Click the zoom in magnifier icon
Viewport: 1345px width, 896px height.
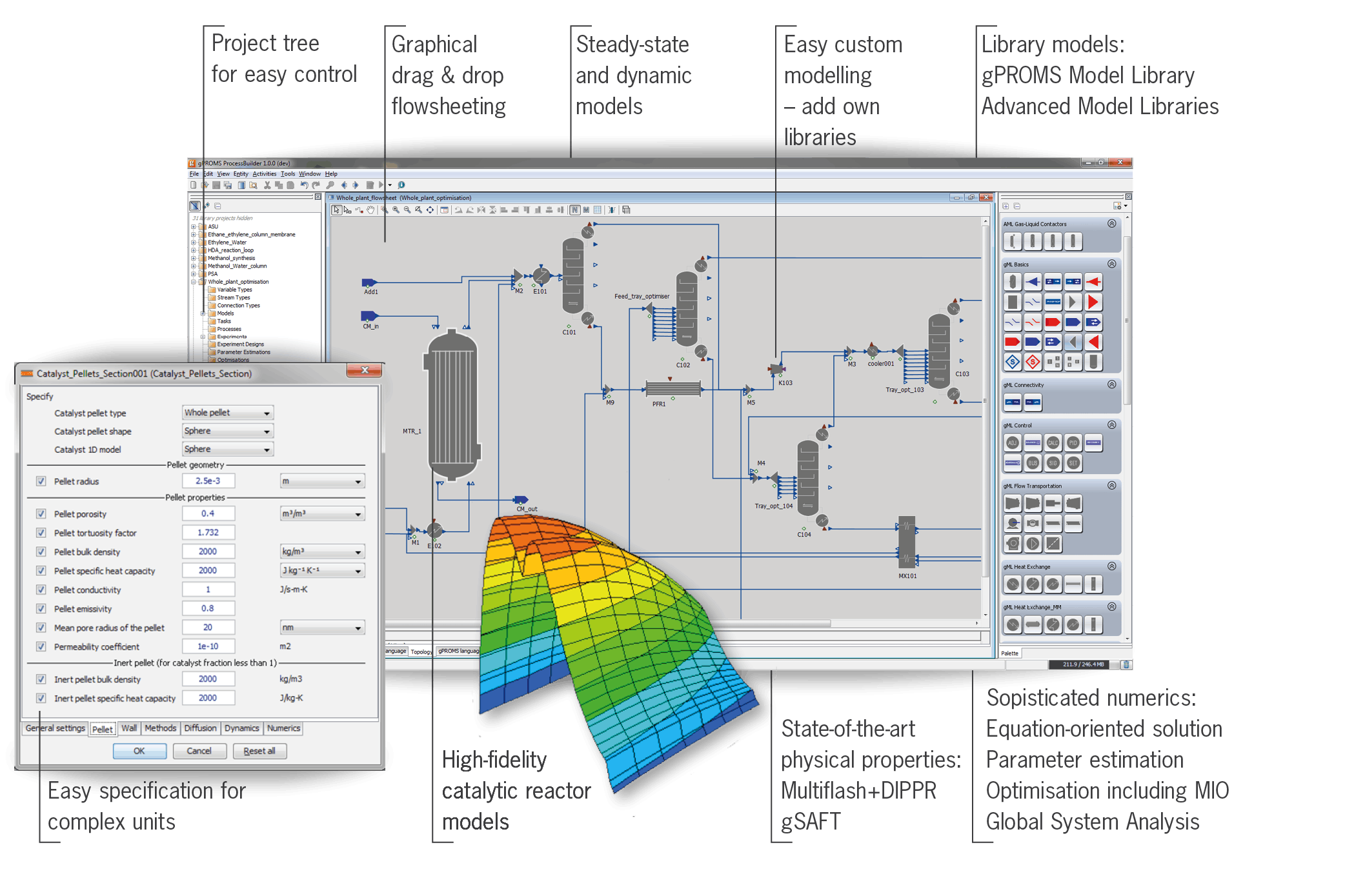396,210
